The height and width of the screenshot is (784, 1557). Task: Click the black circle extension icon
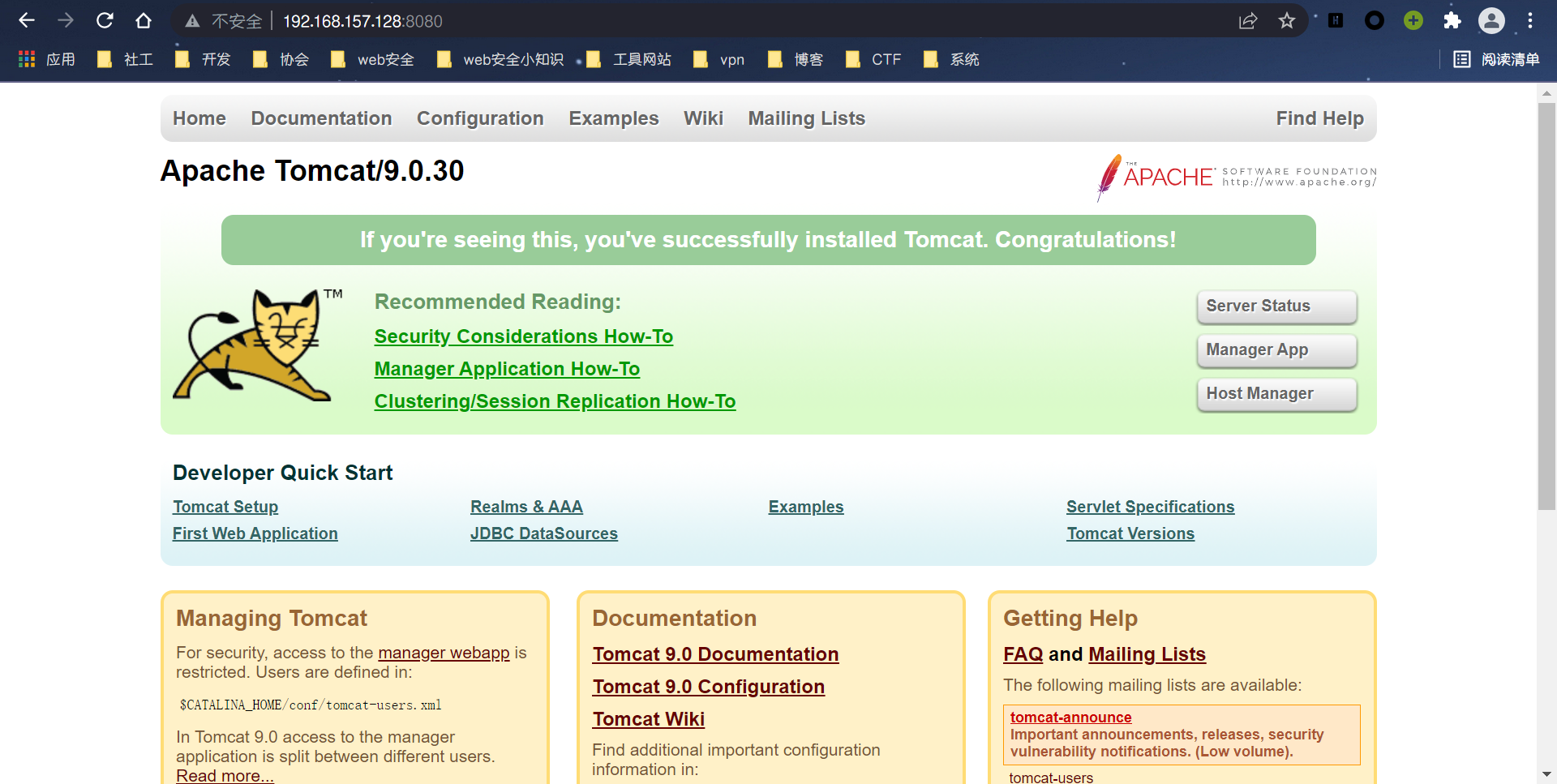(x=1375, y=21)
